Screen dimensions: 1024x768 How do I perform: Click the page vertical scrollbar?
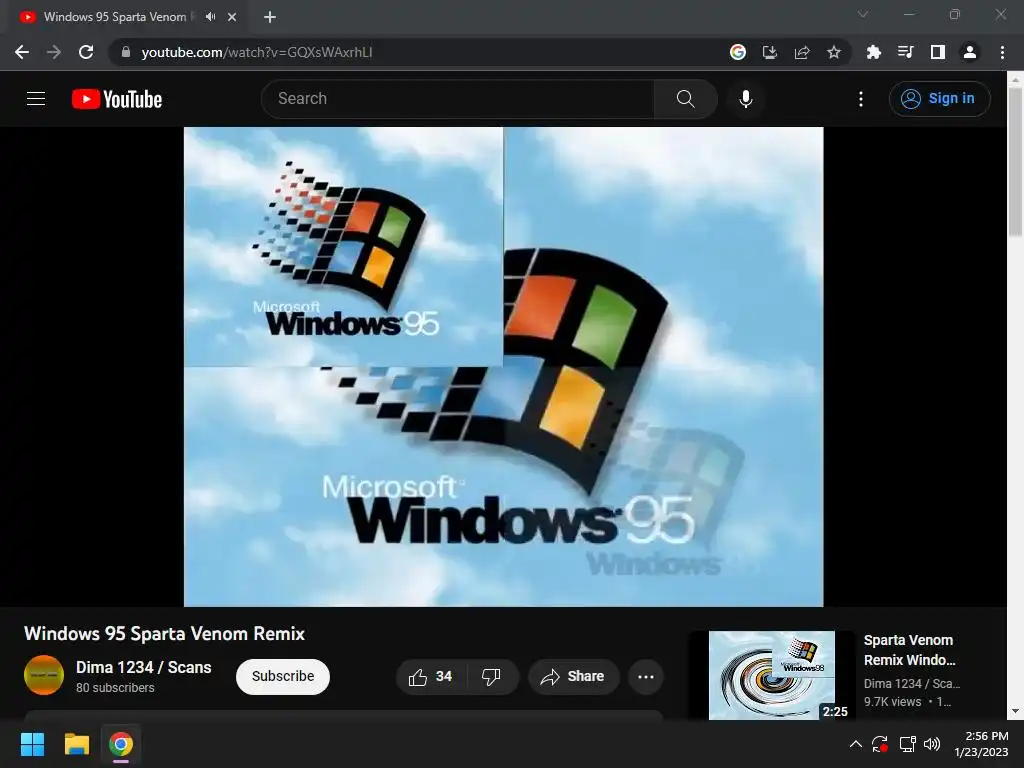click(x=1015, y=163)
